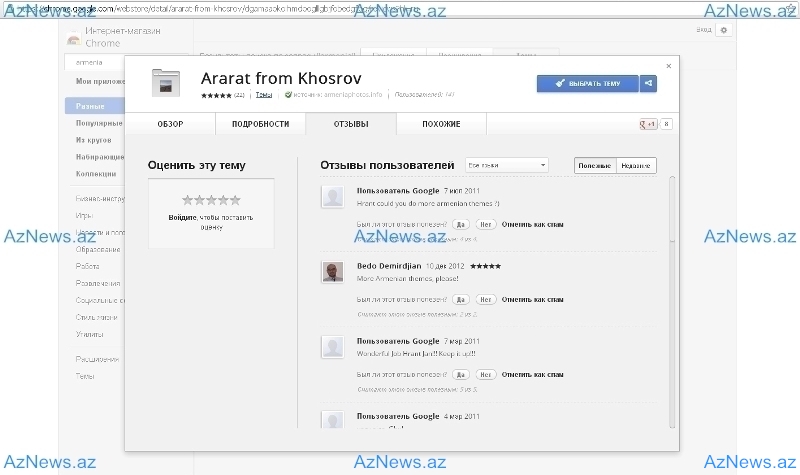The width and height of the screenshot is (800, 475).
Task: Click the share icon beside the theme button
Action: coord(648,83)
